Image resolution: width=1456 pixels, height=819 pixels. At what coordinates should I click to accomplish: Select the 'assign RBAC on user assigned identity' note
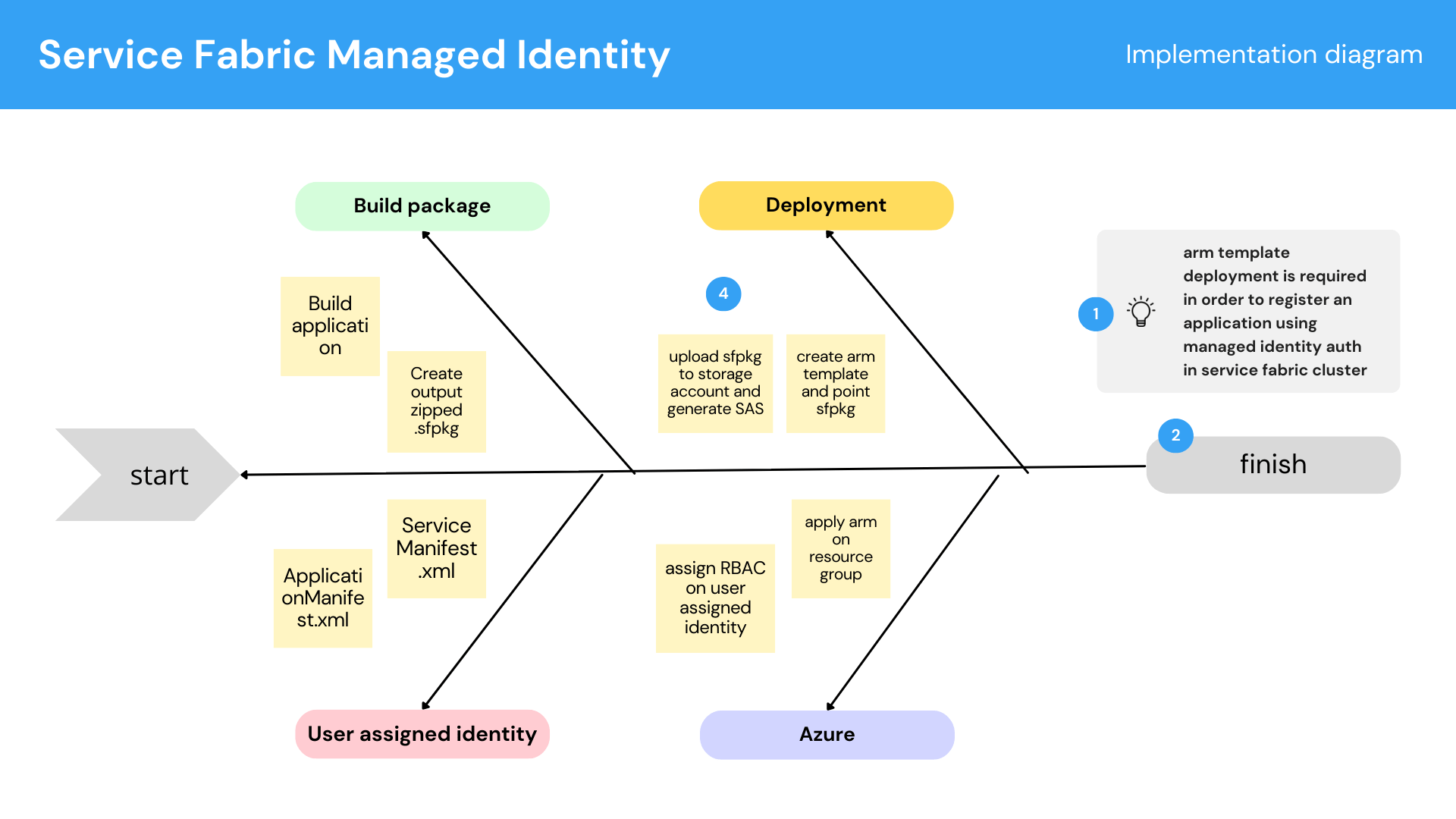(x=715, y=598)
